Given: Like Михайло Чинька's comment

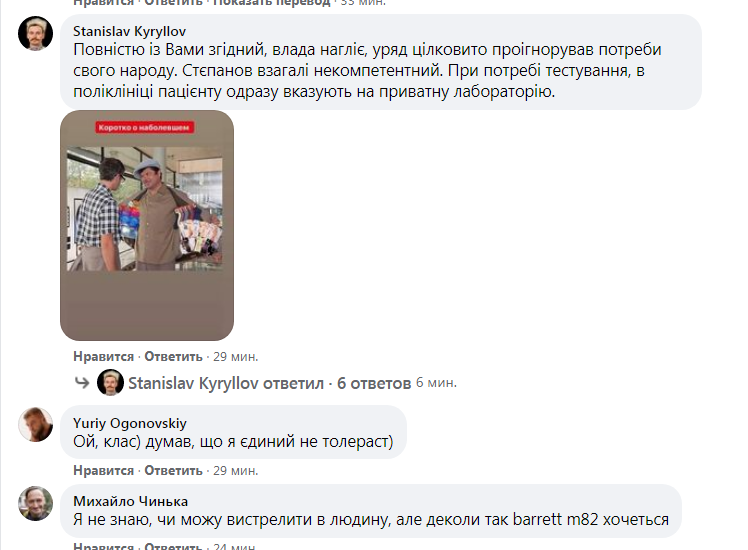Looking at the screenshot, I should (x=104, y=546).
